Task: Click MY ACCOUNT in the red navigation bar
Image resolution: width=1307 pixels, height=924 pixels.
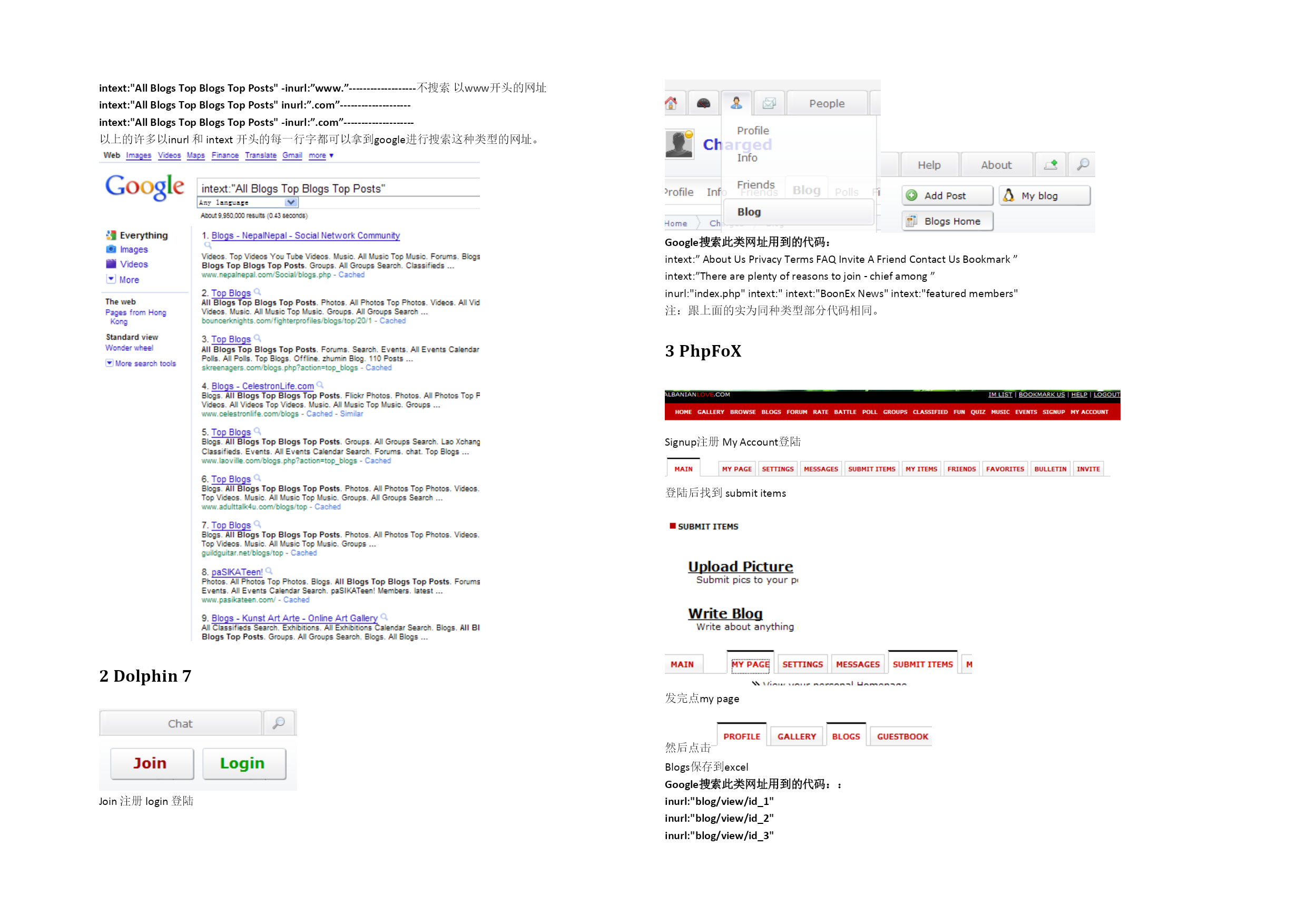Action: coord(1089,411)
